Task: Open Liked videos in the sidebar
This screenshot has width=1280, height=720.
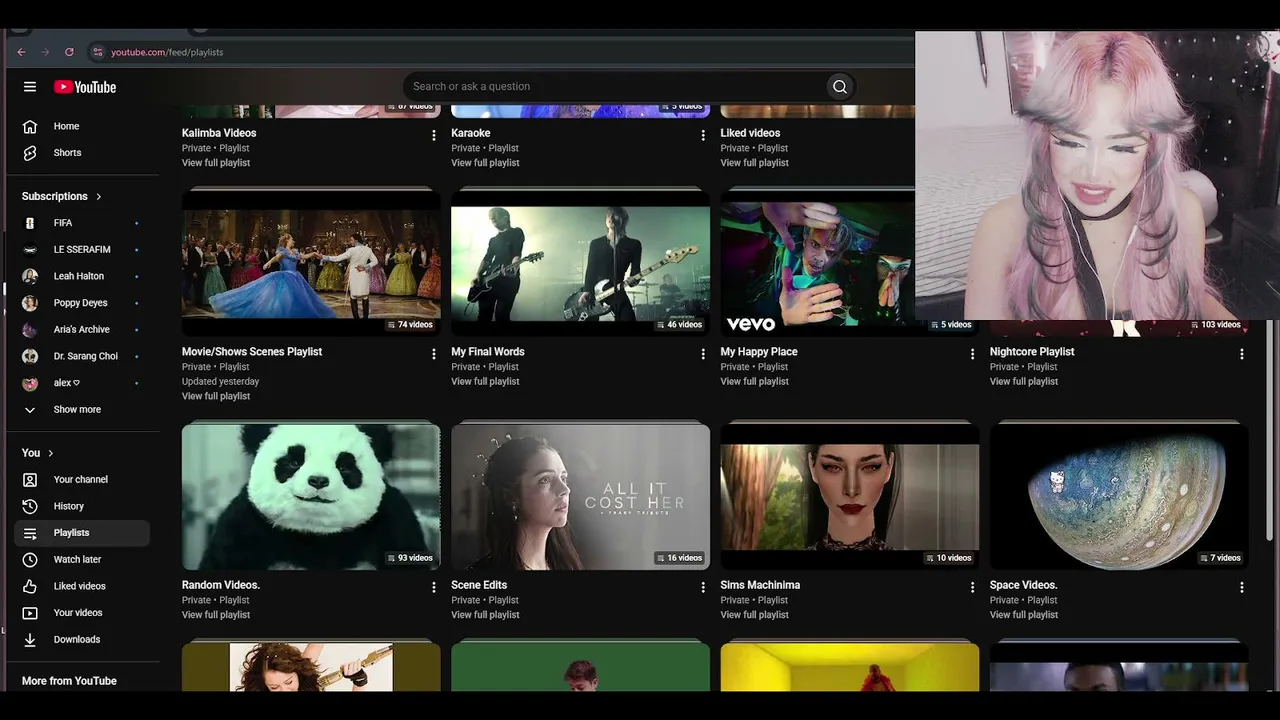Action: click(82, 586)
